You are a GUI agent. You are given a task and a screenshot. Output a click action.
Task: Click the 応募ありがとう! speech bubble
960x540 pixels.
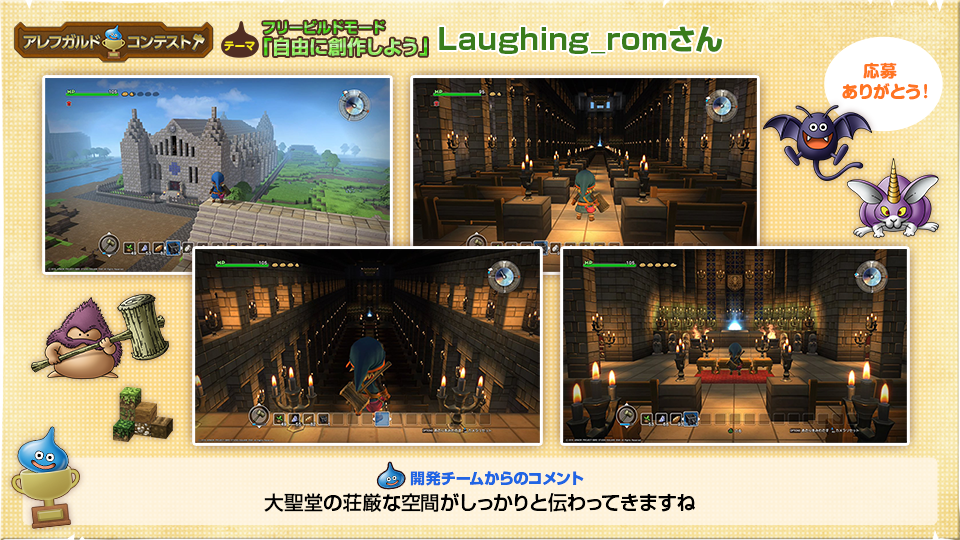(x=883, y=82)
